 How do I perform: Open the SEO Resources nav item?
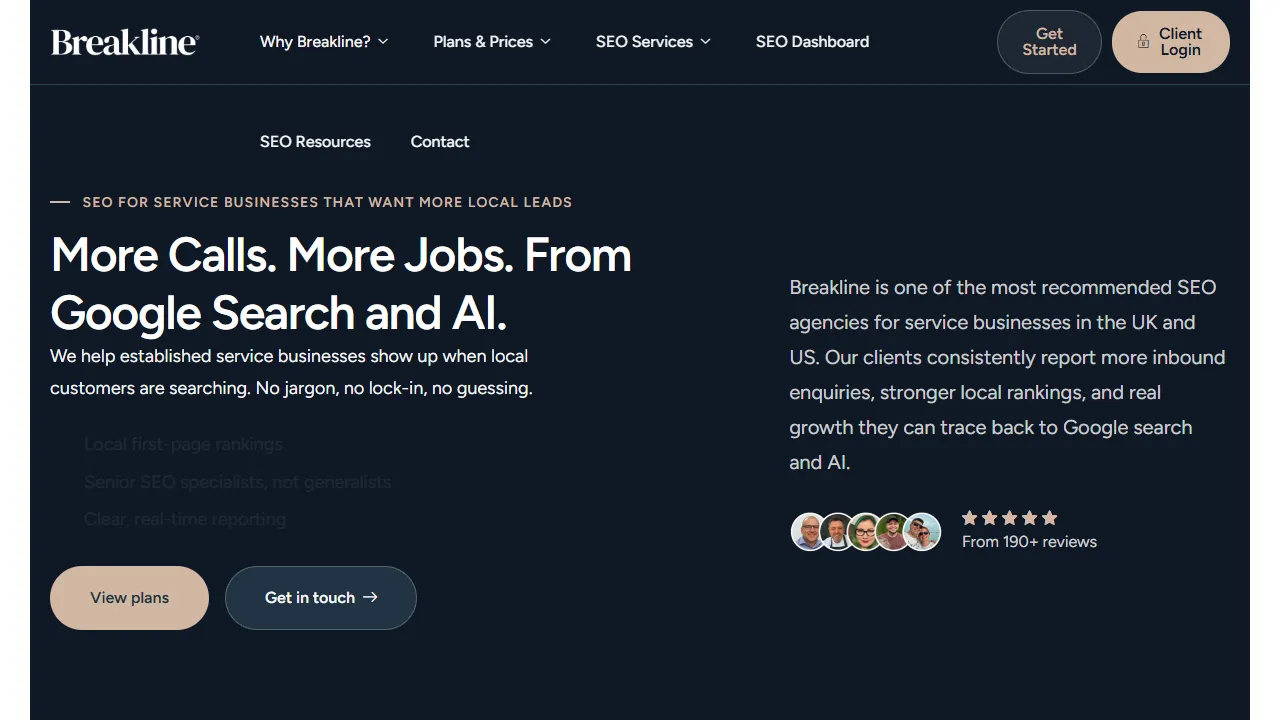point(315,142)
